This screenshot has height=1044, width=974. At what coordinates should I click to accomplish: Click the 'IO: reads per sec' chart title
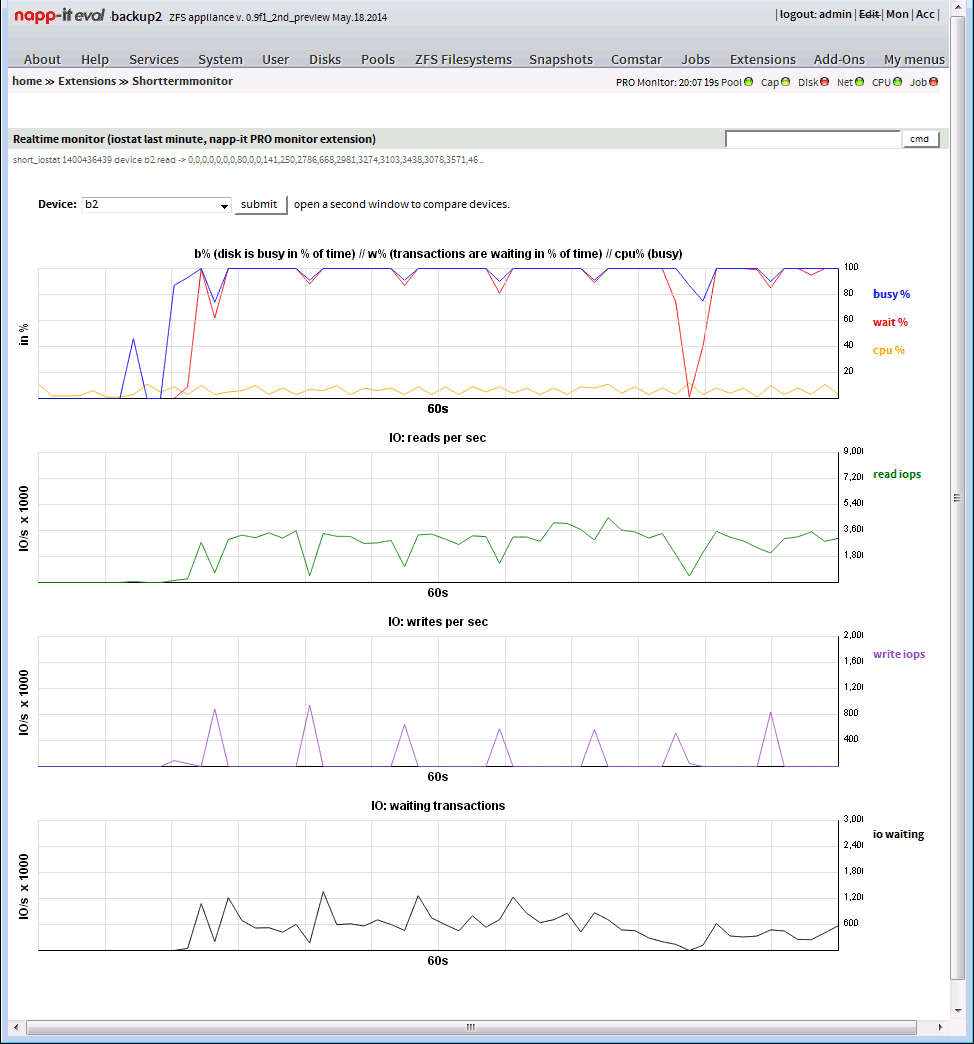pyautogui.click(x=437, y=437)
